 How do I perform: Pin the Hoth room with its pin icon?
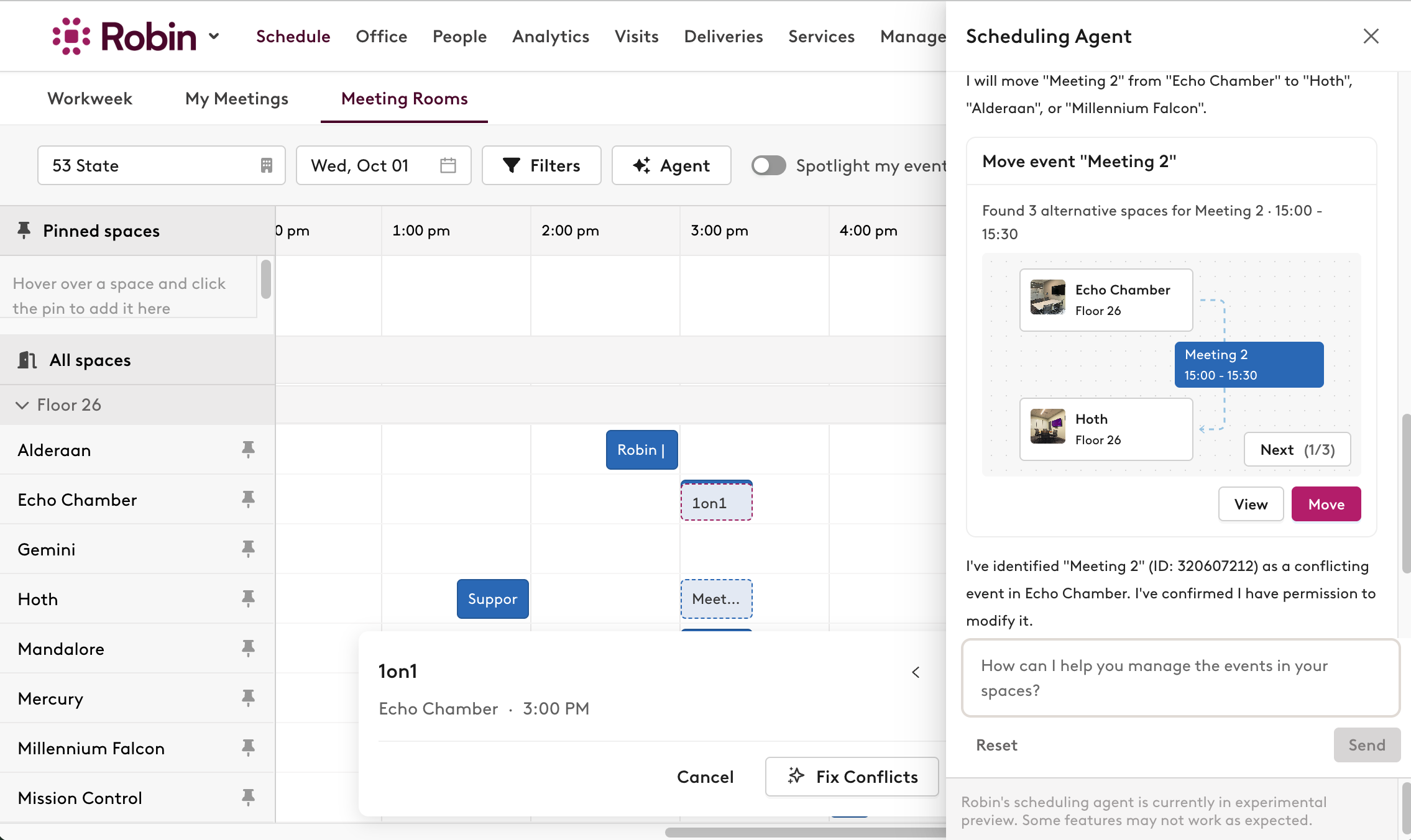pos(248,598)
